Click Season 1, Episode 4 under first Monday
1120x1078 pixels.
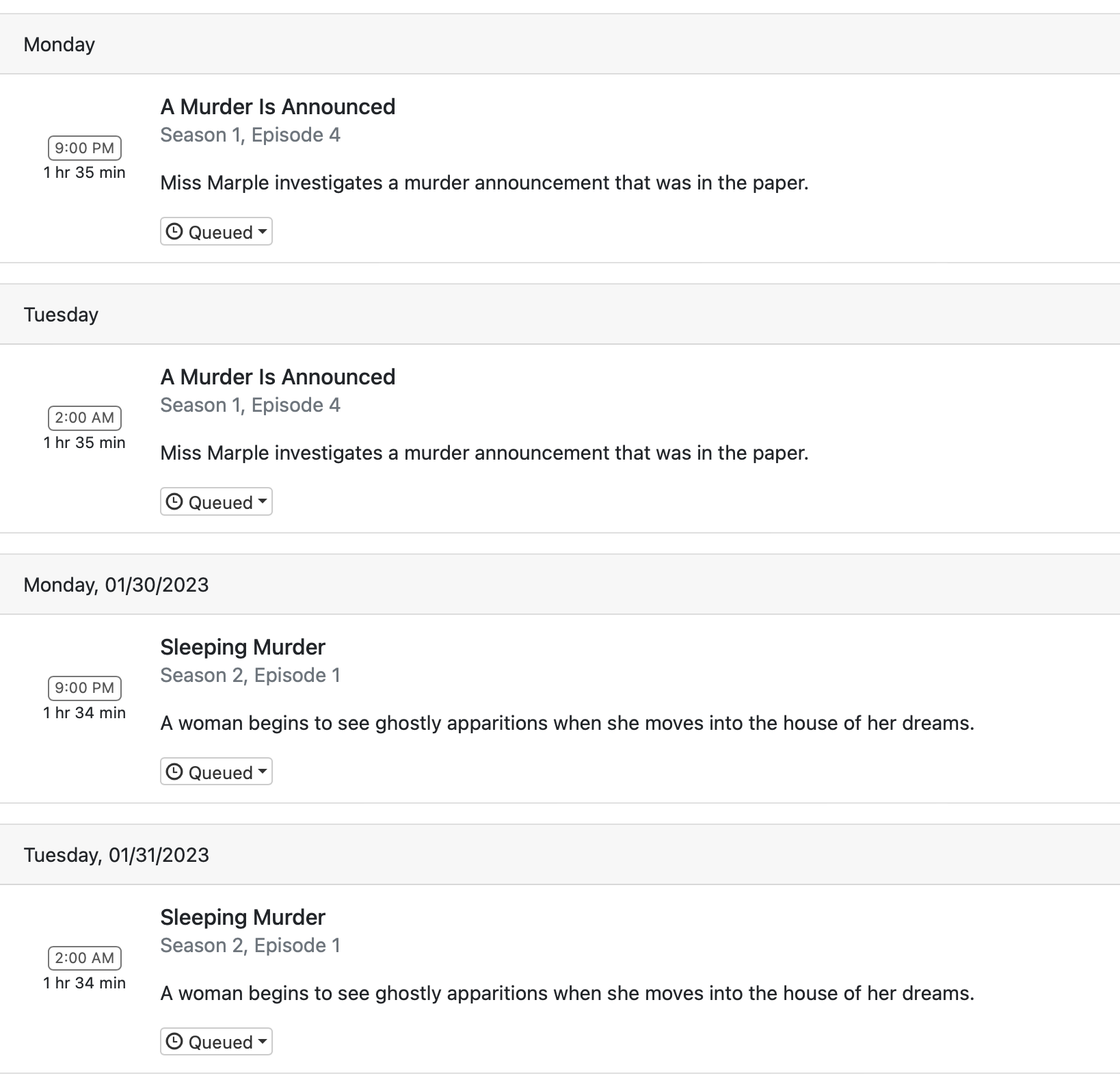pyautogui.click(x=250, y=135)
